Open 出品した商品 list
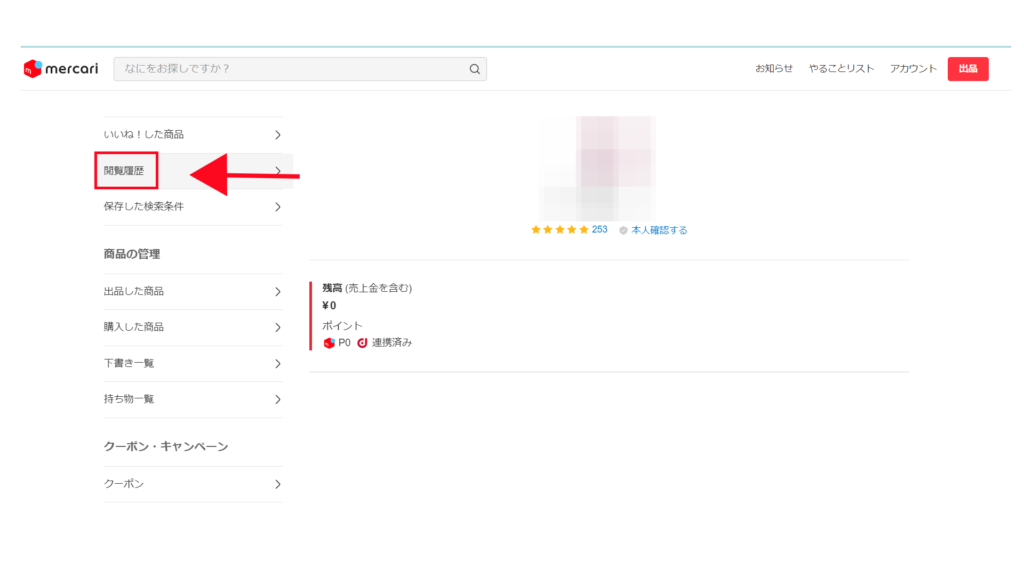This screenshot has height=576, width=1024. coord(193,291)
